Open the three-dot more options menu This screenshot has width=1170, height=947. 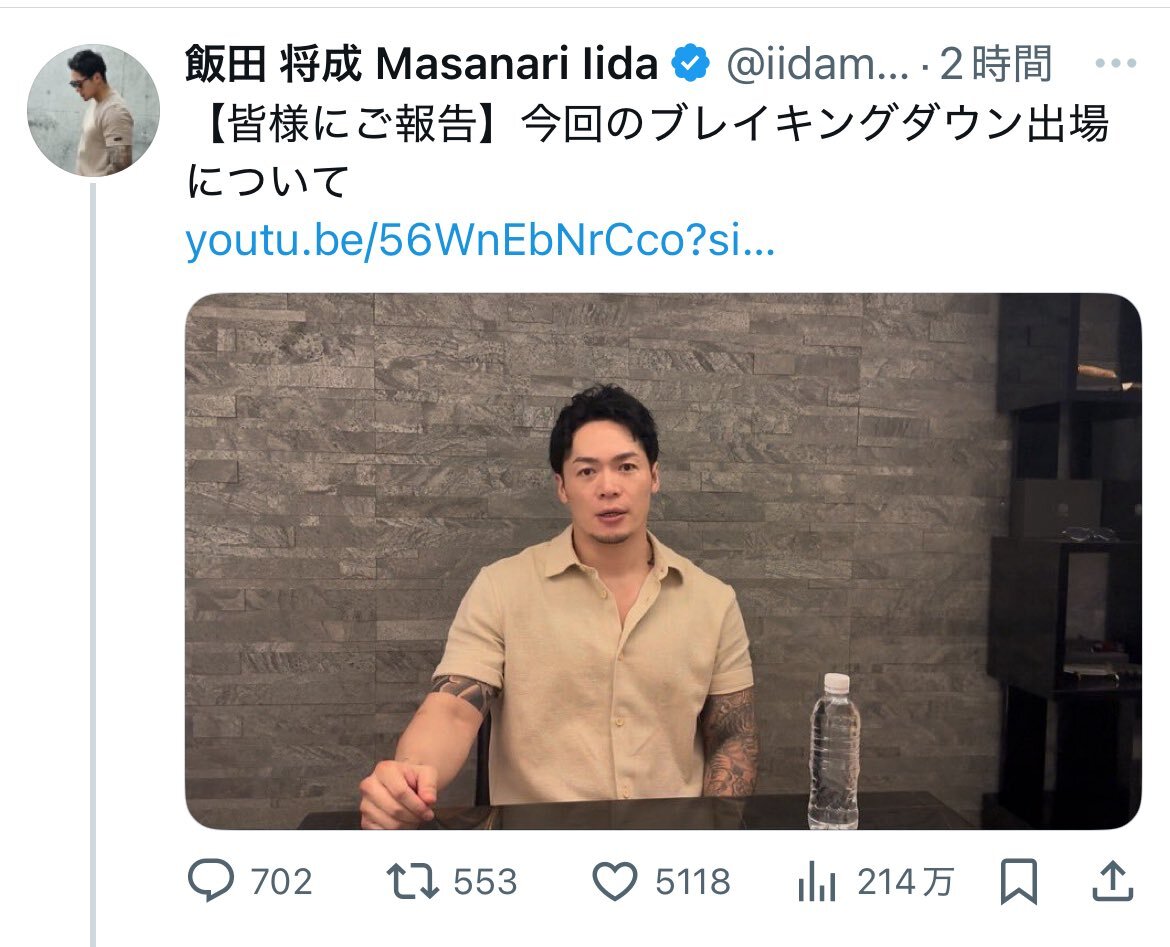point(1116,63)
